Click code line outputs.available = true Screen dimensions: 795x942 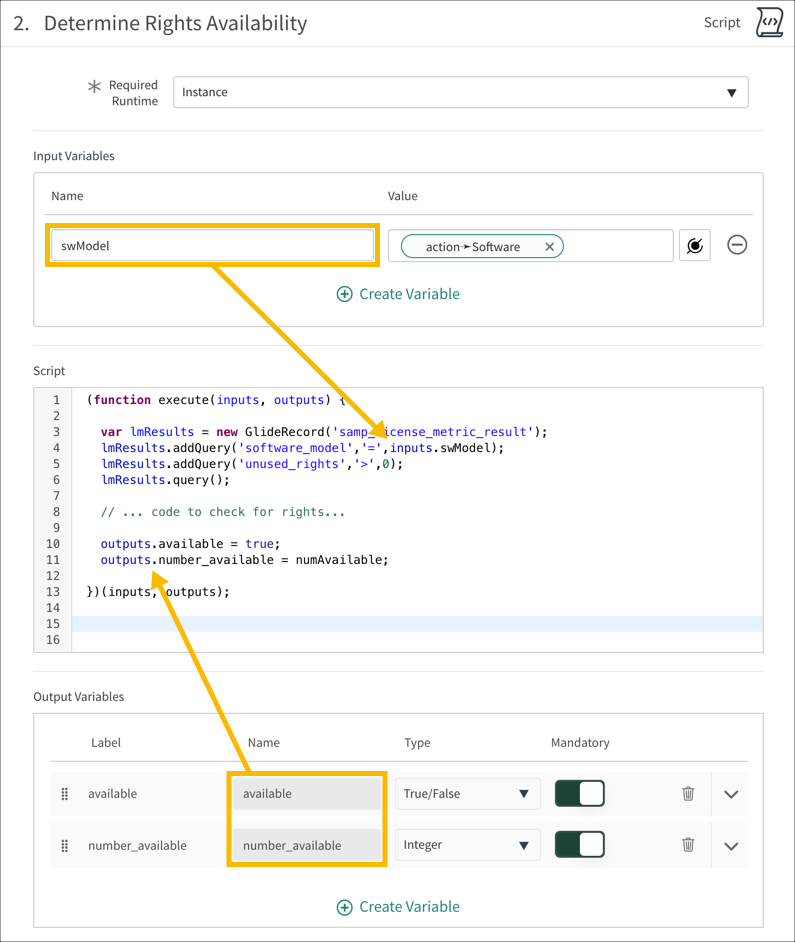190,544
